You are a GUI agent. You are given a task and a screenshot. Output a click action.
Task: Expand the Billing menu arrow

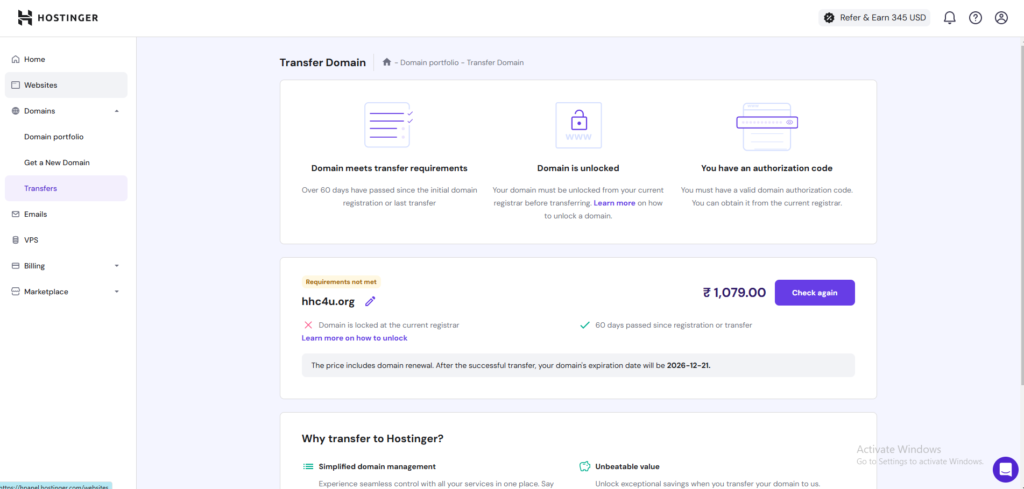pos(117,266)
